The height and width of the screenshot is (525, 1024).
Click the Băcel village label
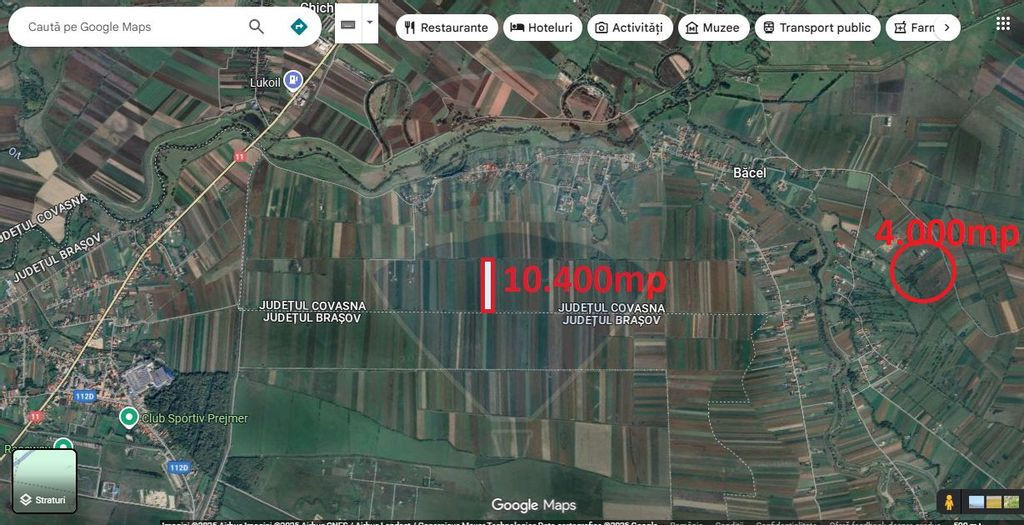(x=750, y=173)
